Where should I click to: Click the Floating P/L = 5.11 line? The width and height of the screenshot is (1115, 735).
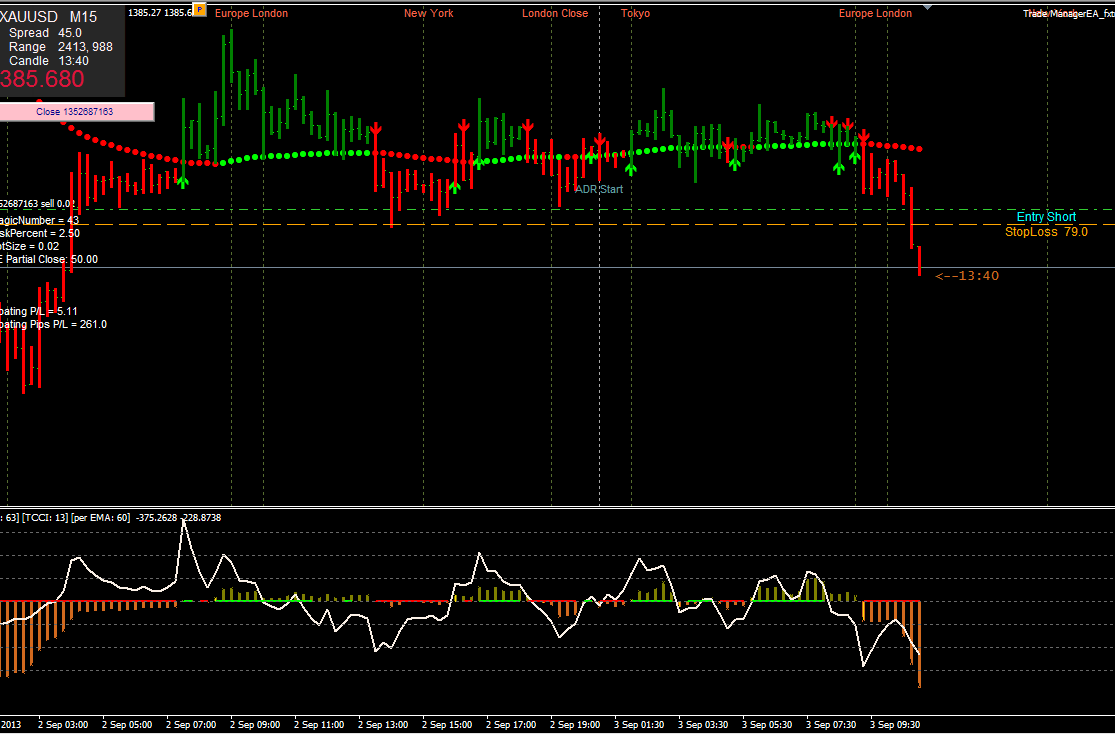(39, 311)
